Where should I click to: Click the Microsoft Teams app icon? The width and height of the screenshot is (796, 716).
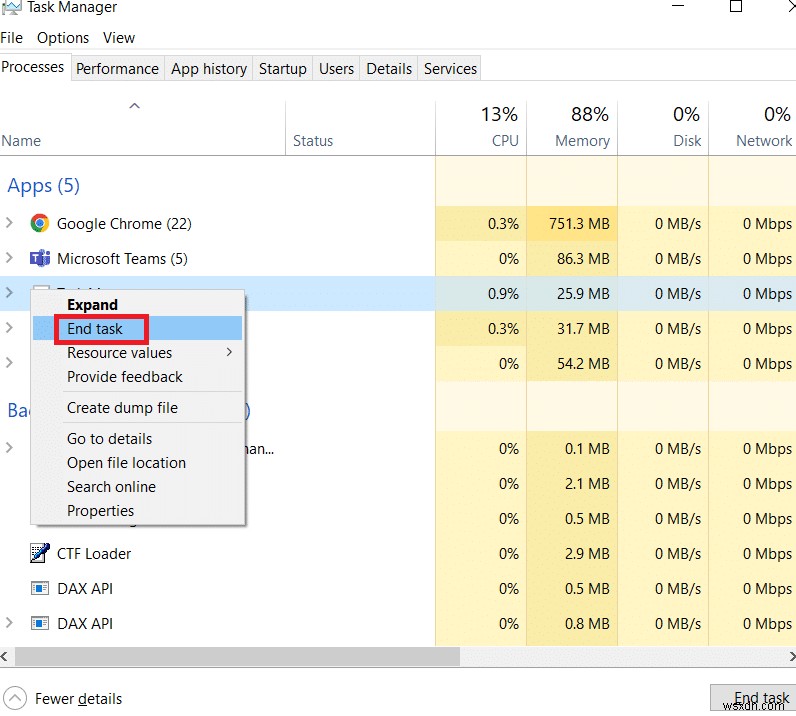click(x=40, y=258)
